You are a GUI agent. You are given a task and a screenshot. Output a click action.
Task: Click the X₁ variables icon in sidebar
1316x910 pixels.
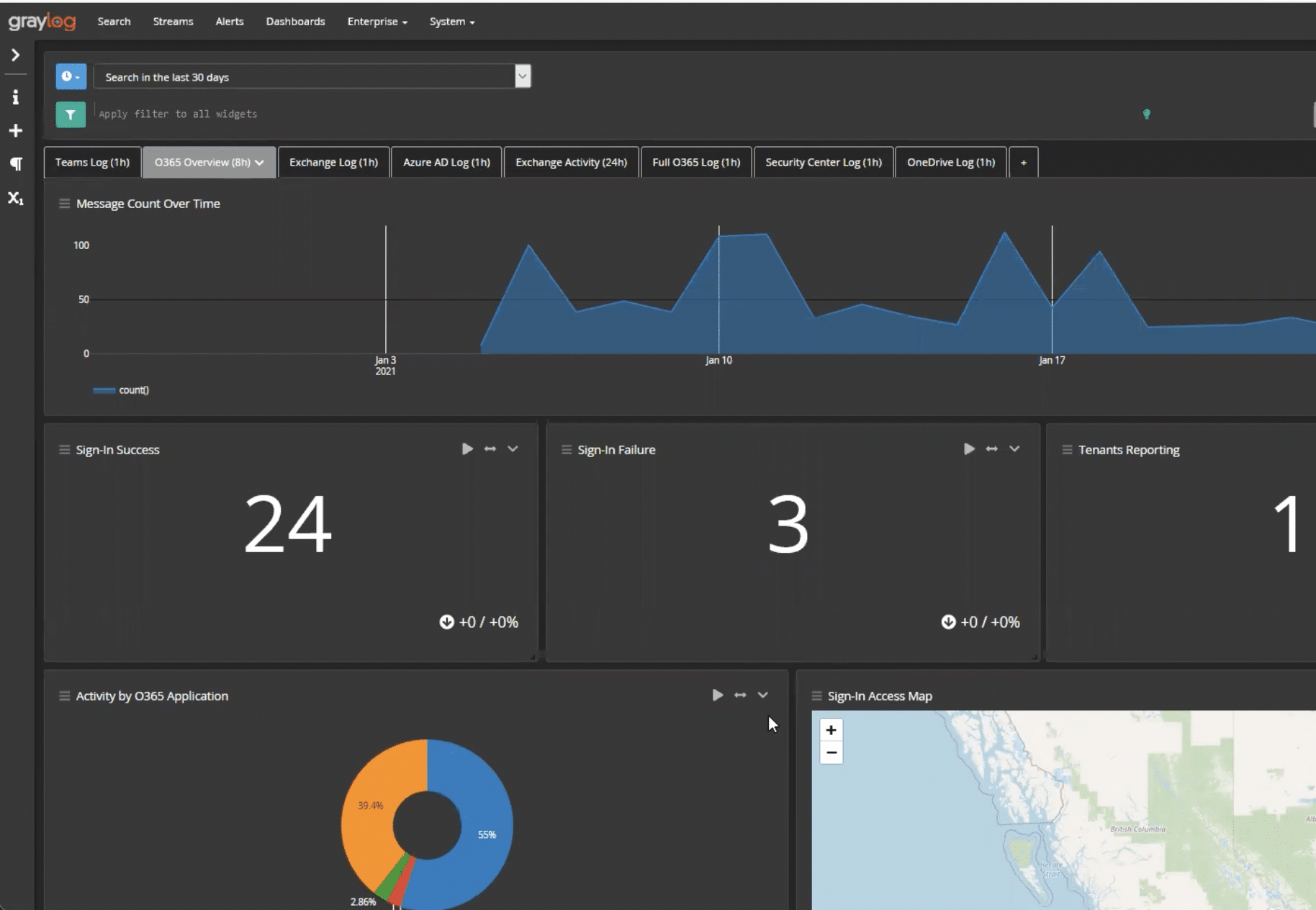click(x=15, y=199)
